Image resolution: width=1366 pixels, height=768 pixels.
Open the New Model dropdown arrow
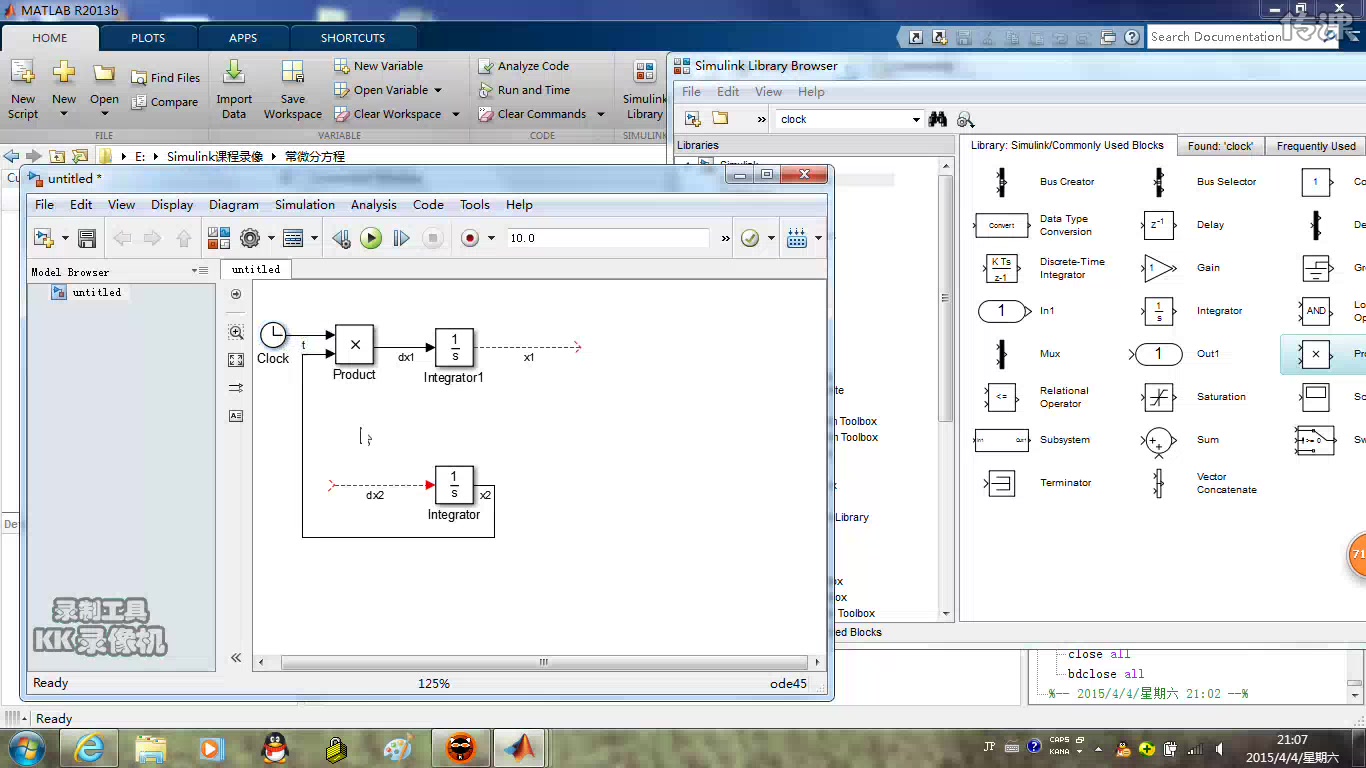(x=65, y=238)
